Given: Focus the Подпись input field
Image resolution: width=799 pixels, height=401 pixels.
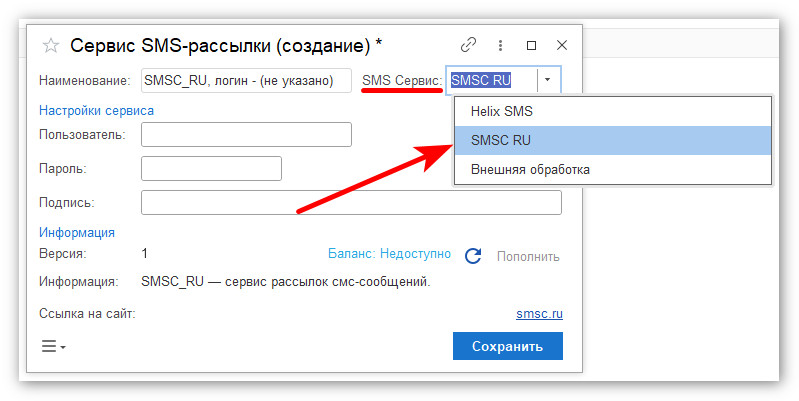Looking at the screenshot, I should [x=351, y=202].
